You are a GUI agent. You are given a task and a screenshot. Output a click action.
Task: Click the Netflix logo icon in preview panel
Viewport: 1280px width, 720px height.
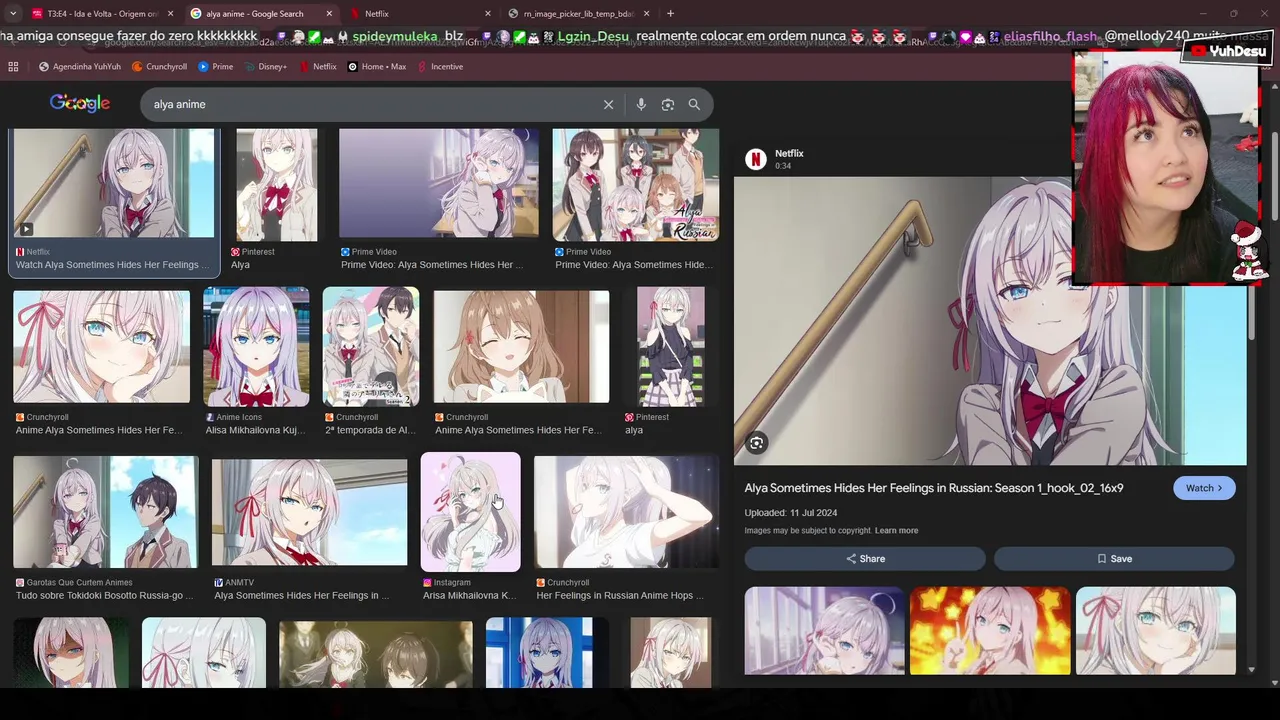click(x=756, y=159)
